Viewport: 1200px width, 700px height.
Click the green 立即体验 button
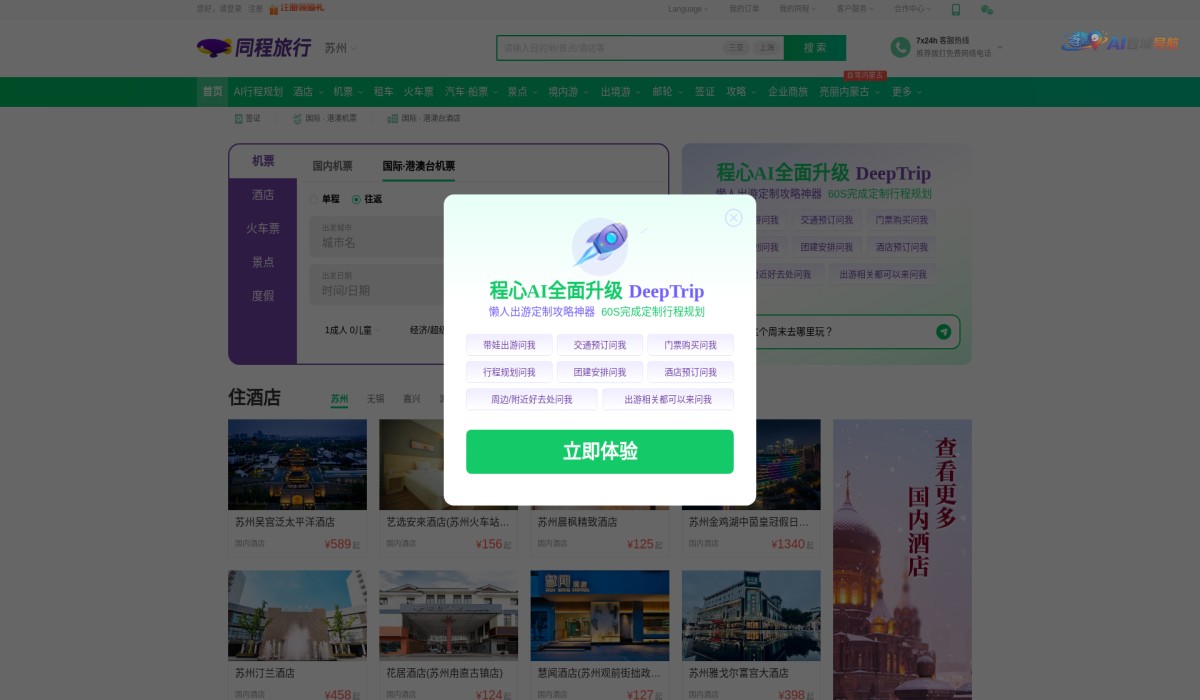pos(600,452)
